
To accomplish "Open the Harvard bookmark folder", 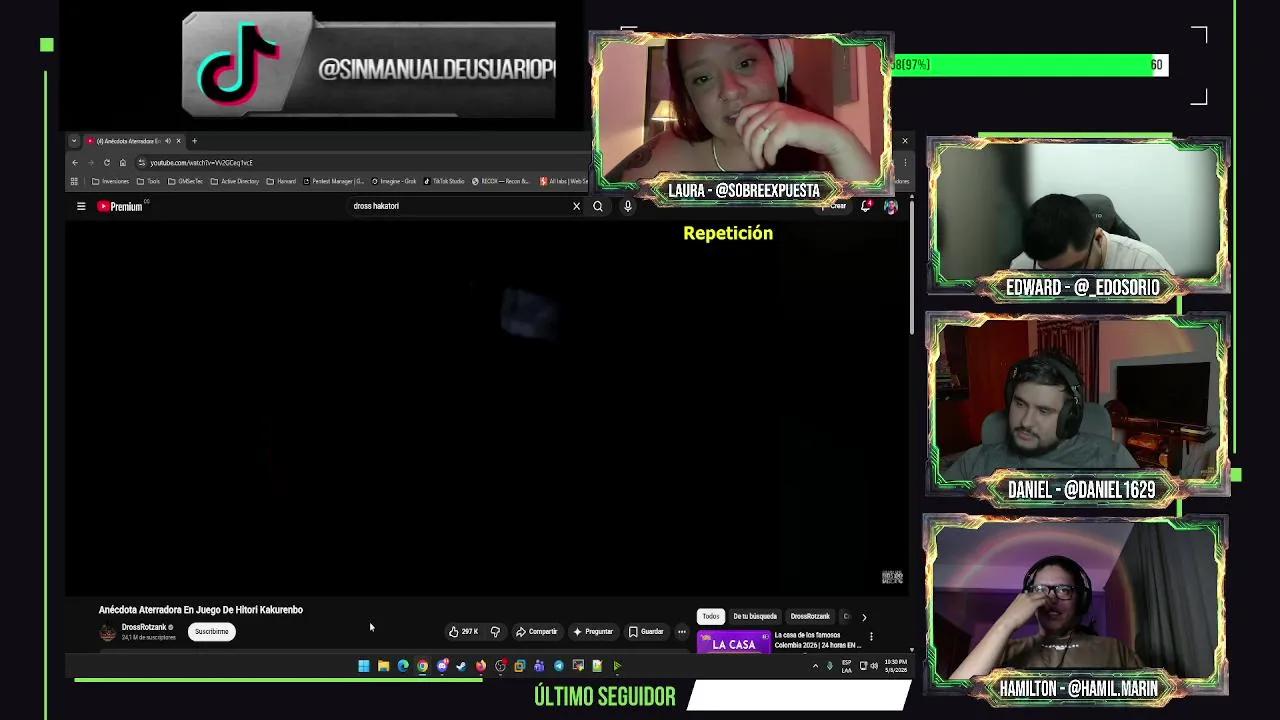I will (x=281, y=181).
